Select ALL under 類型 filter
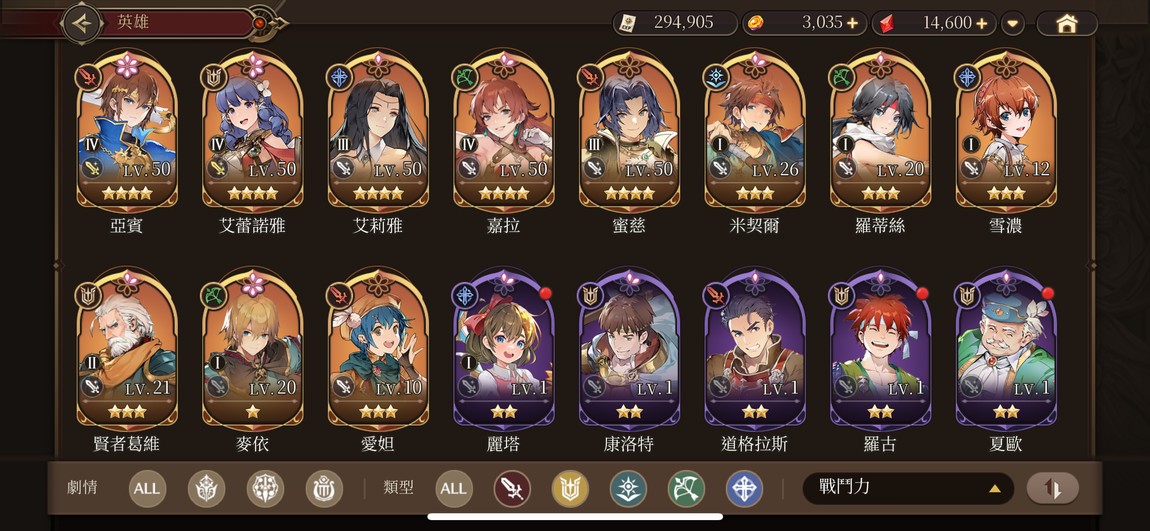The width and height of the screenshot is (1150, 531). [x=453, y=488]
